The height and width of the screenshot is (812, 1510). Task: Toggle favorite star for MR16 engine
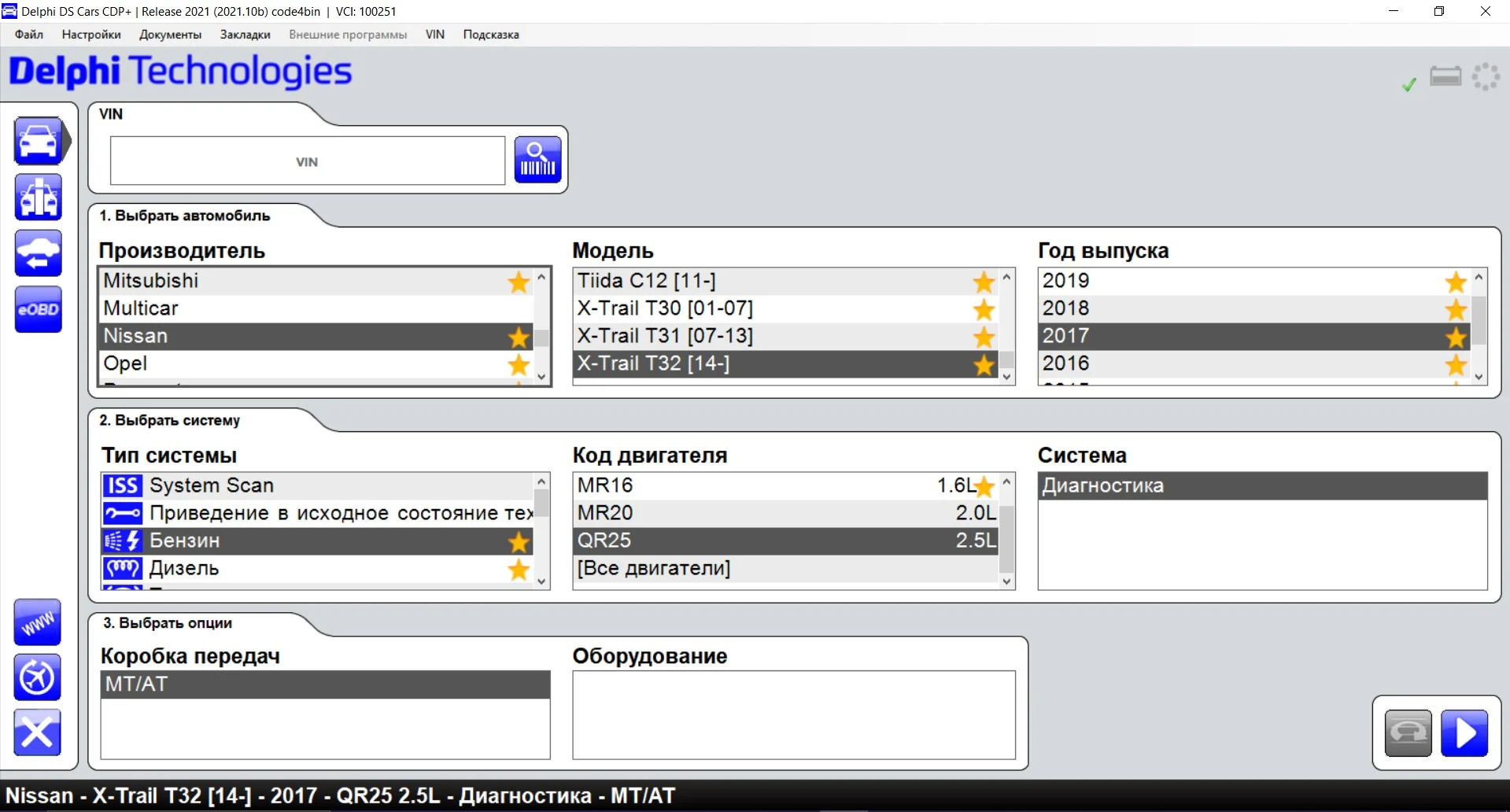(x=984, y=486)
